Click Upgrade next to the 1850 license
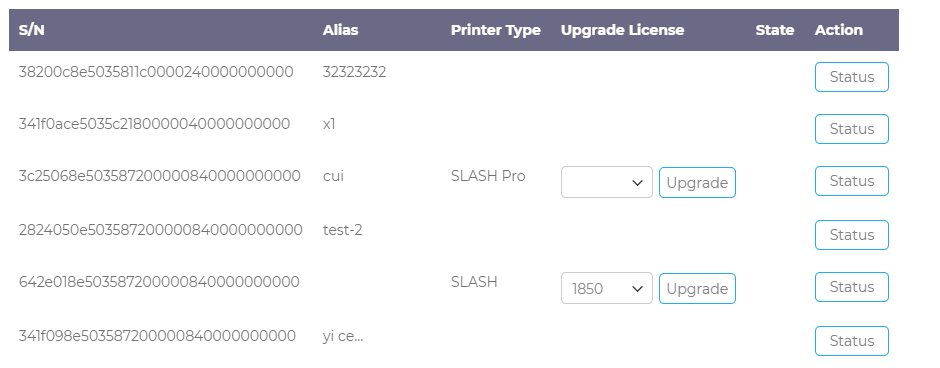940x368 pixels. point(697,289)
